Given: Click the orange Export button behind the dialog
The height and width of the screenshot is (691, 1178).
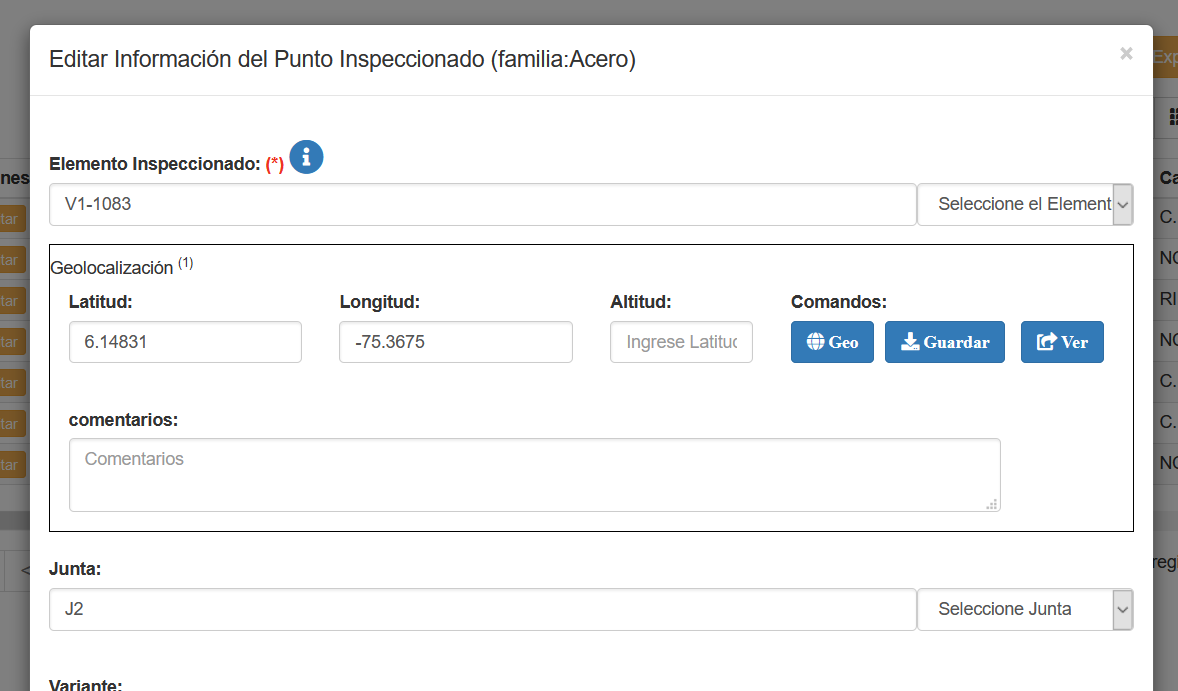Looking at the screenshot, I should [1165, 57].
